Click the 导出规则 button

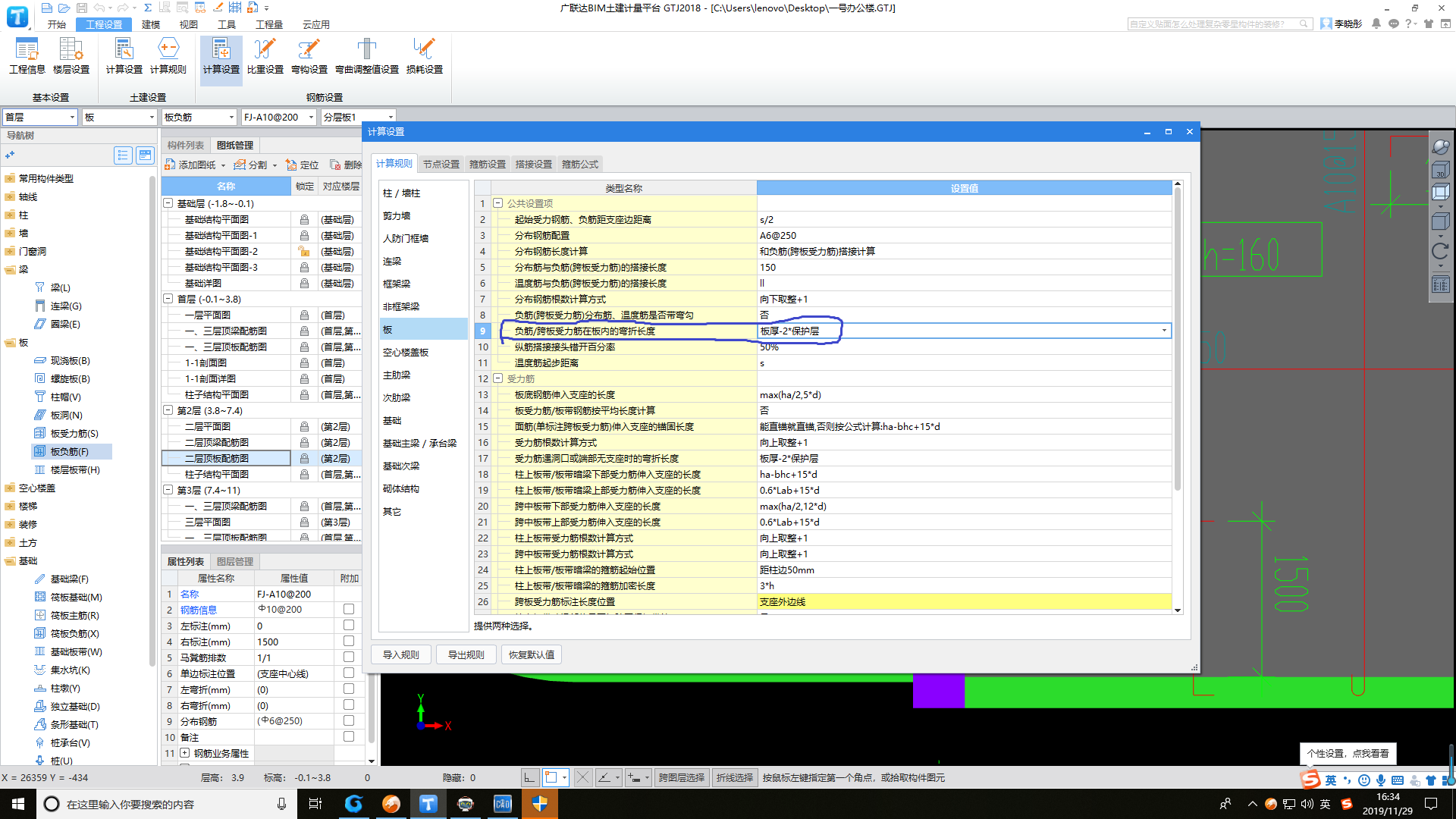coord(466,654)
